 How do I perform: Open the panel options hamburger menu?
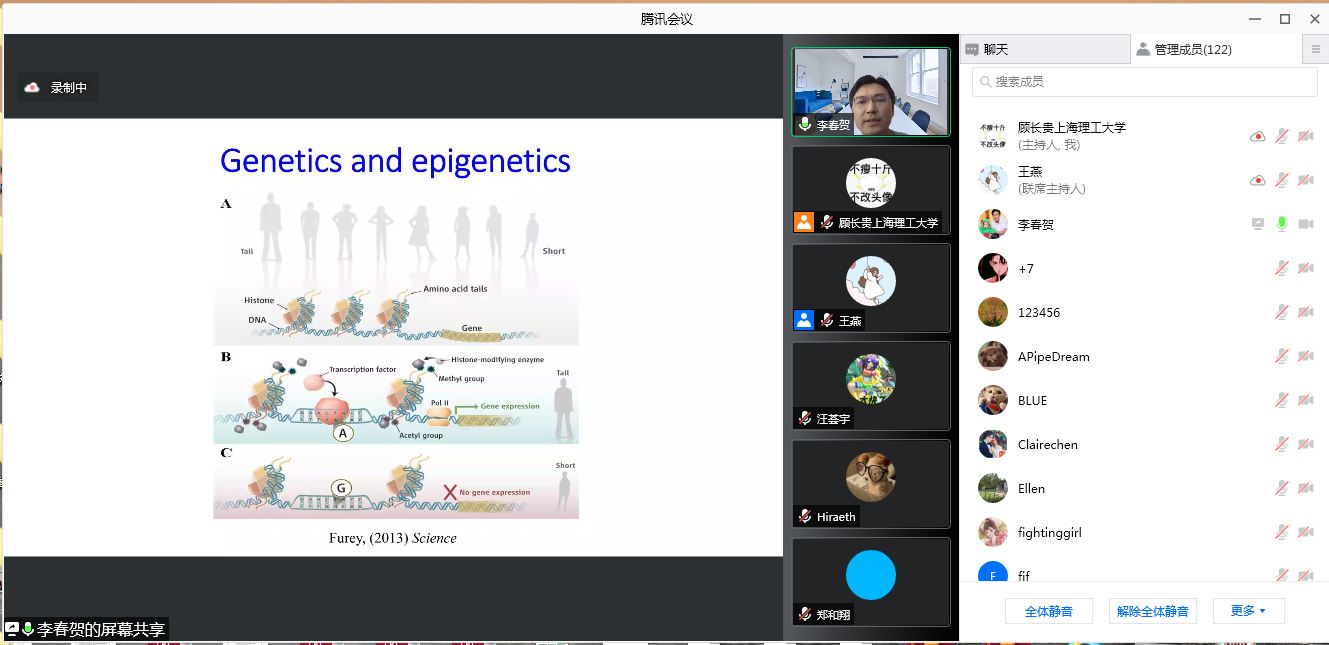pos(1315,49)
